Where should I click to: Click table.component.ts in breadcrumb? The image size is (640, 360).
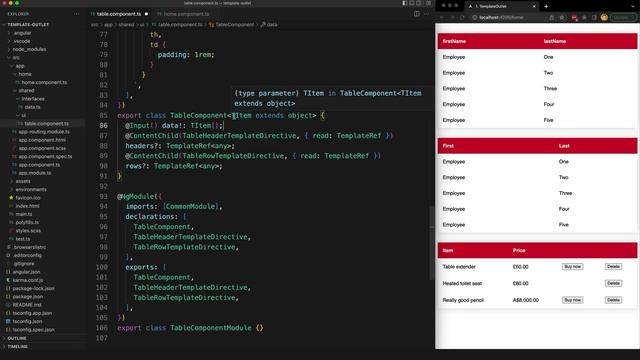180,24
